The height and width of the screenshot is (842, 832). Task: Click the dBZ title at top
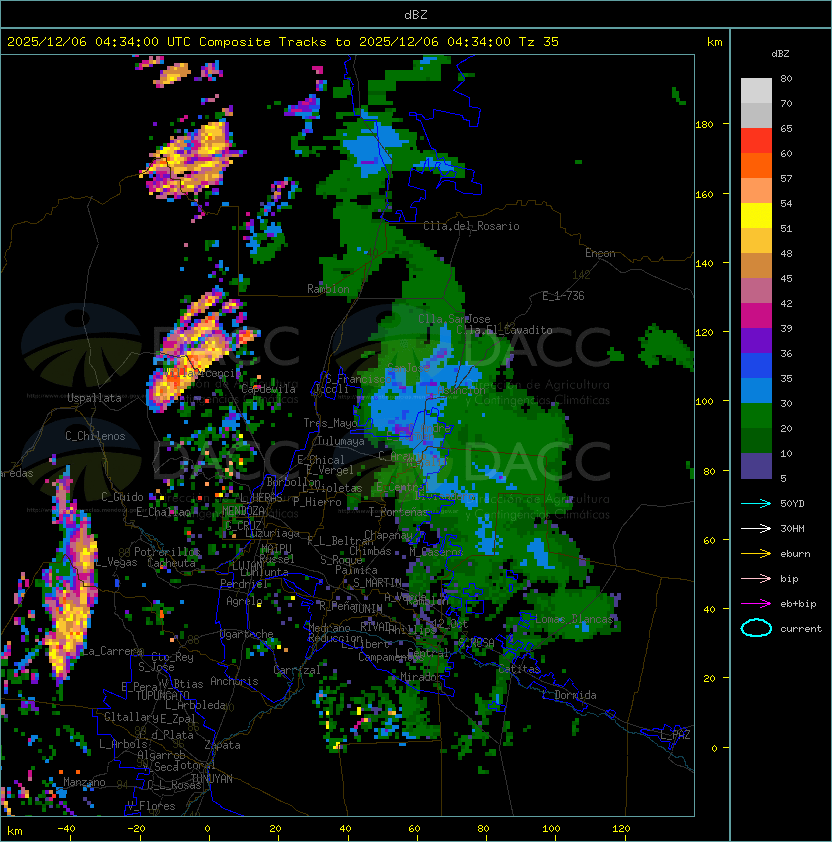pos(416,14)
